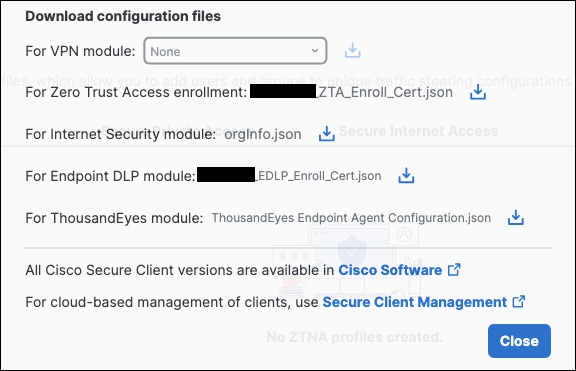Click the Download configuration files heading
Screen dimensions: 576x371
(x=123, y=16)
